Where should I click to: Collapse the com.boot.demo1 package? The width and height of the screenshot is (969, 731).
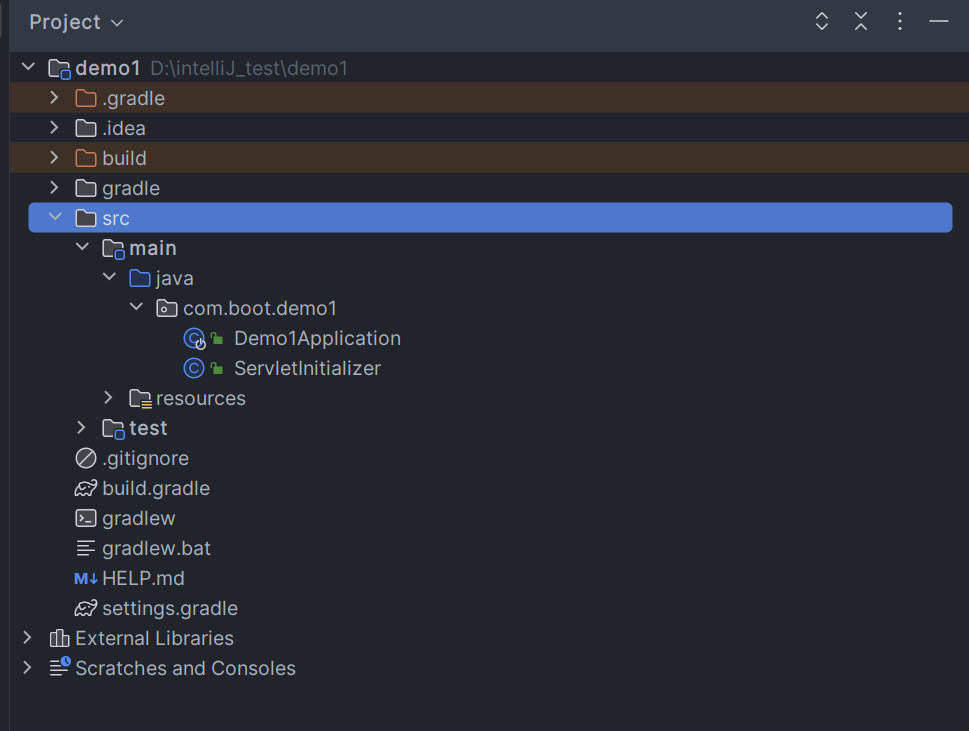136,307
